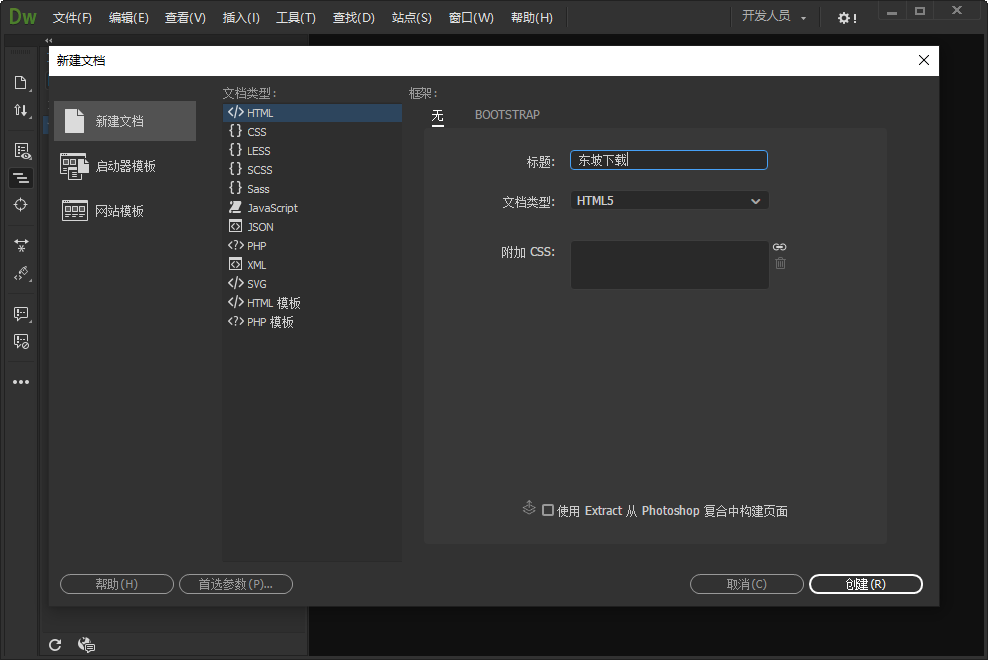Click the Dreamweaver Dw logo icon

[x=22, y=16]
